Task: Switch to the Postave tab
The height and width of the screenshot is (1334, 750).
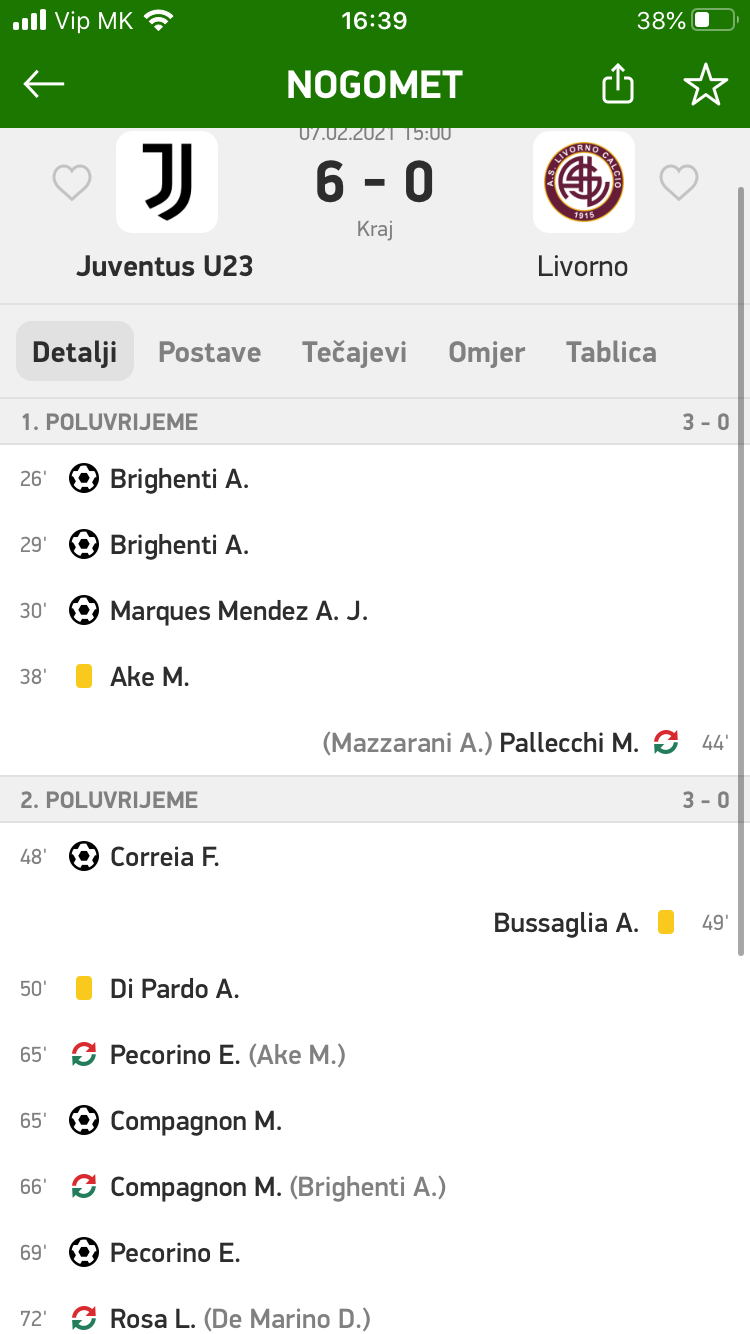Action: tap(210, 352)
